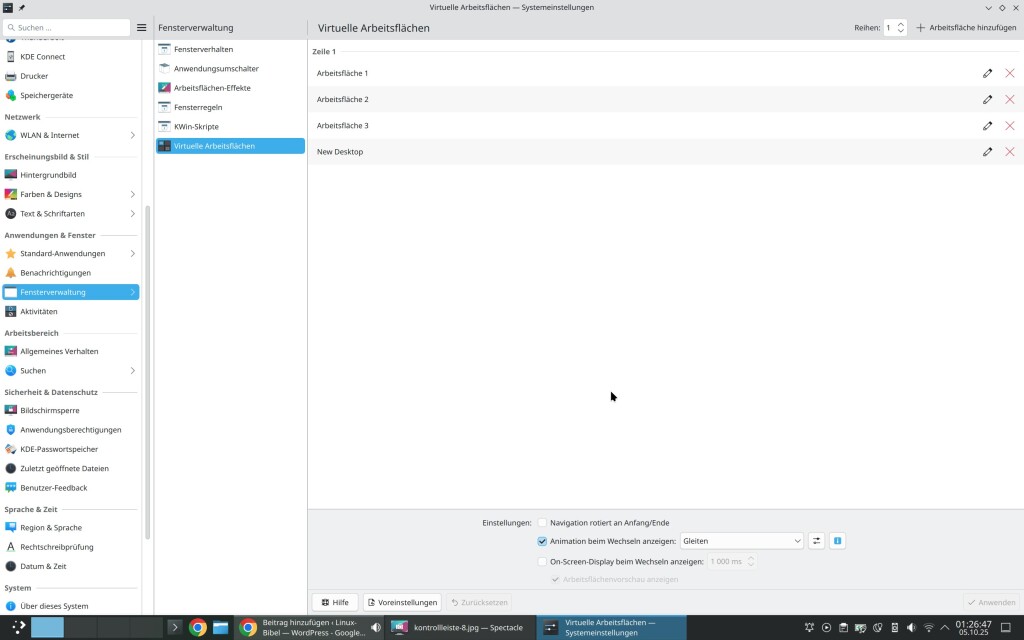Click the blue info icon beside Gleiten

pos(837,541)
